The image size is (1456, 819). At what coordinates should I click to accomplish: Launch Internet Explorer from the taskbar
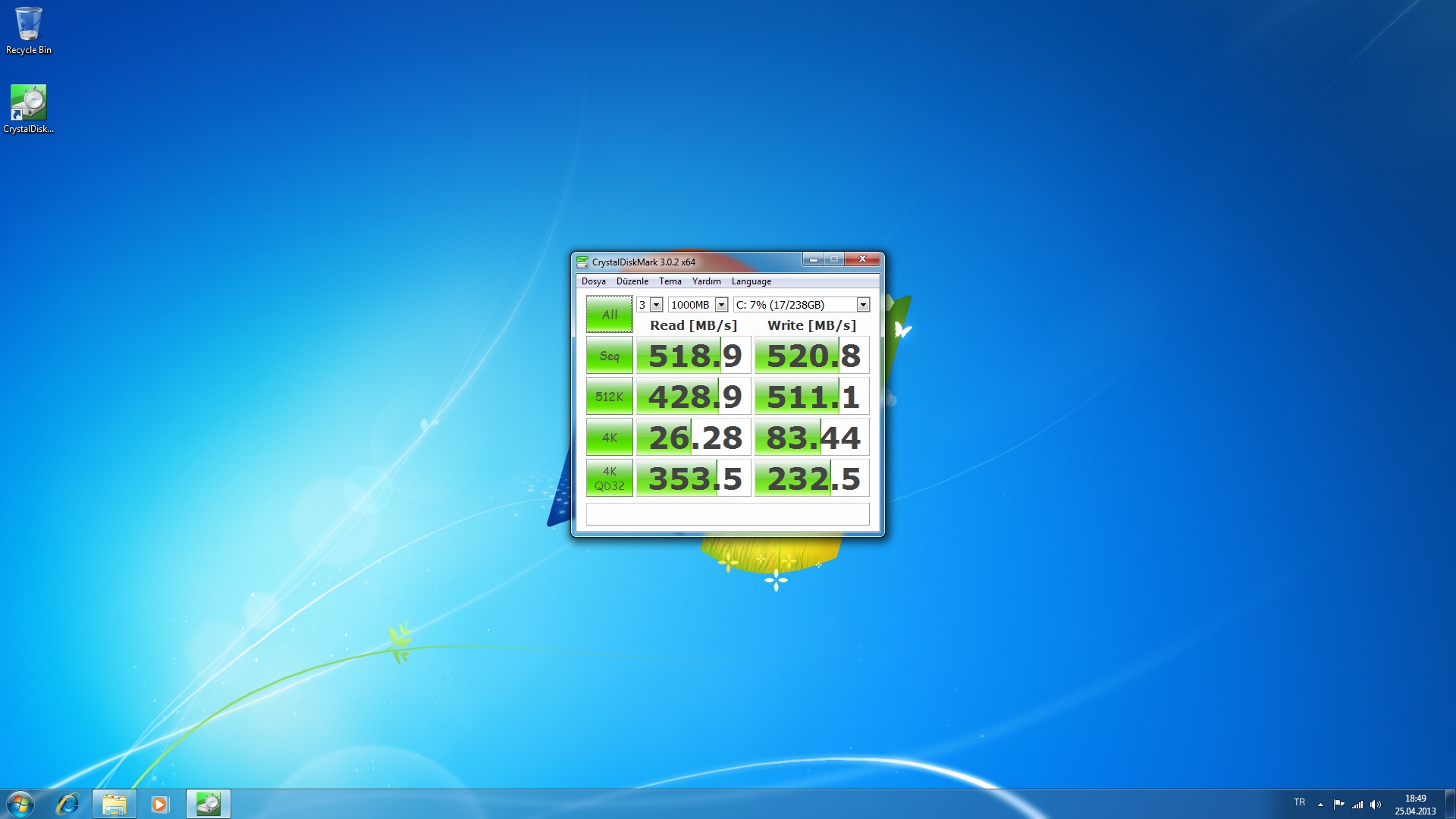(x=67, y=804)
